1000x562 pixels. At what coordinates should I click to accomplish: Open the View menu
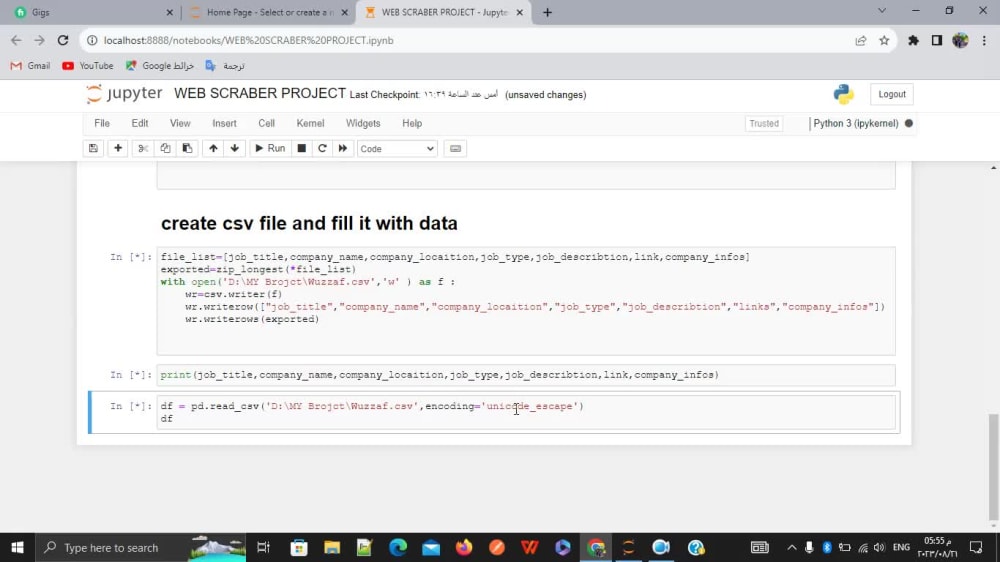click(180, 123)
